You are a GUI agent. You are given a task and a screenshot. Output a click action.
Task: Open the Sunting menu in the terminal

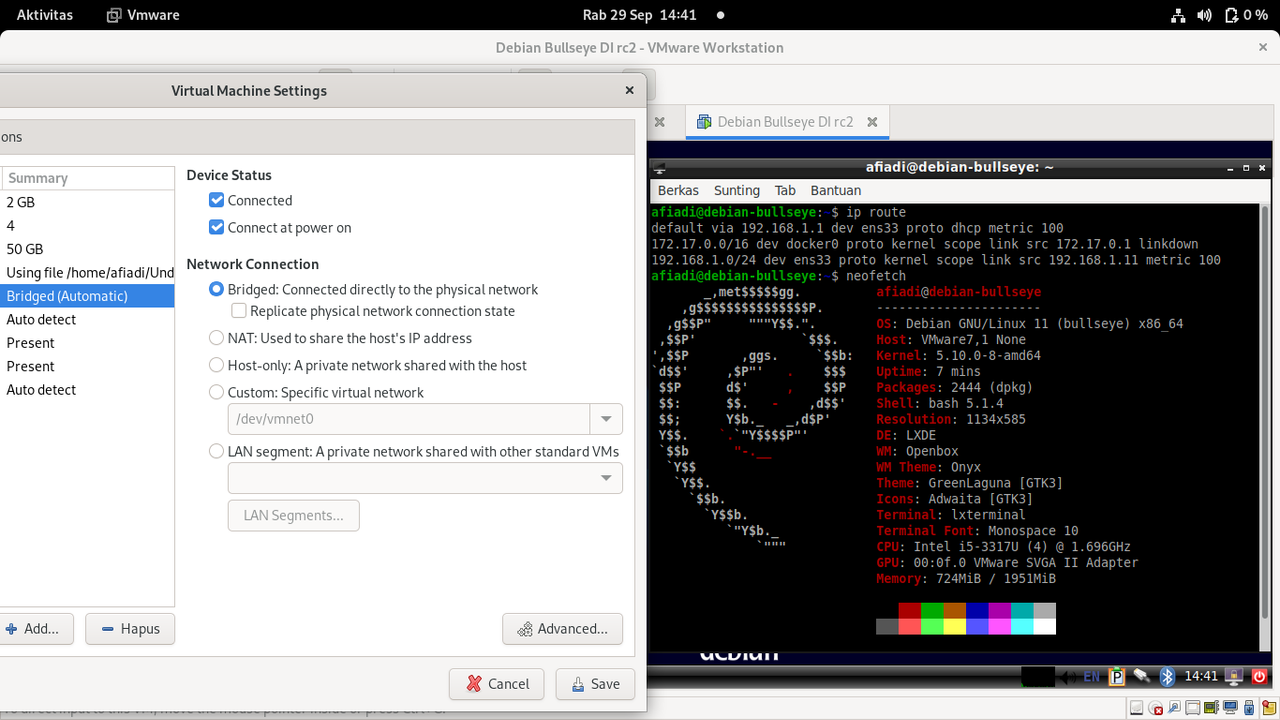coord(737,190)
